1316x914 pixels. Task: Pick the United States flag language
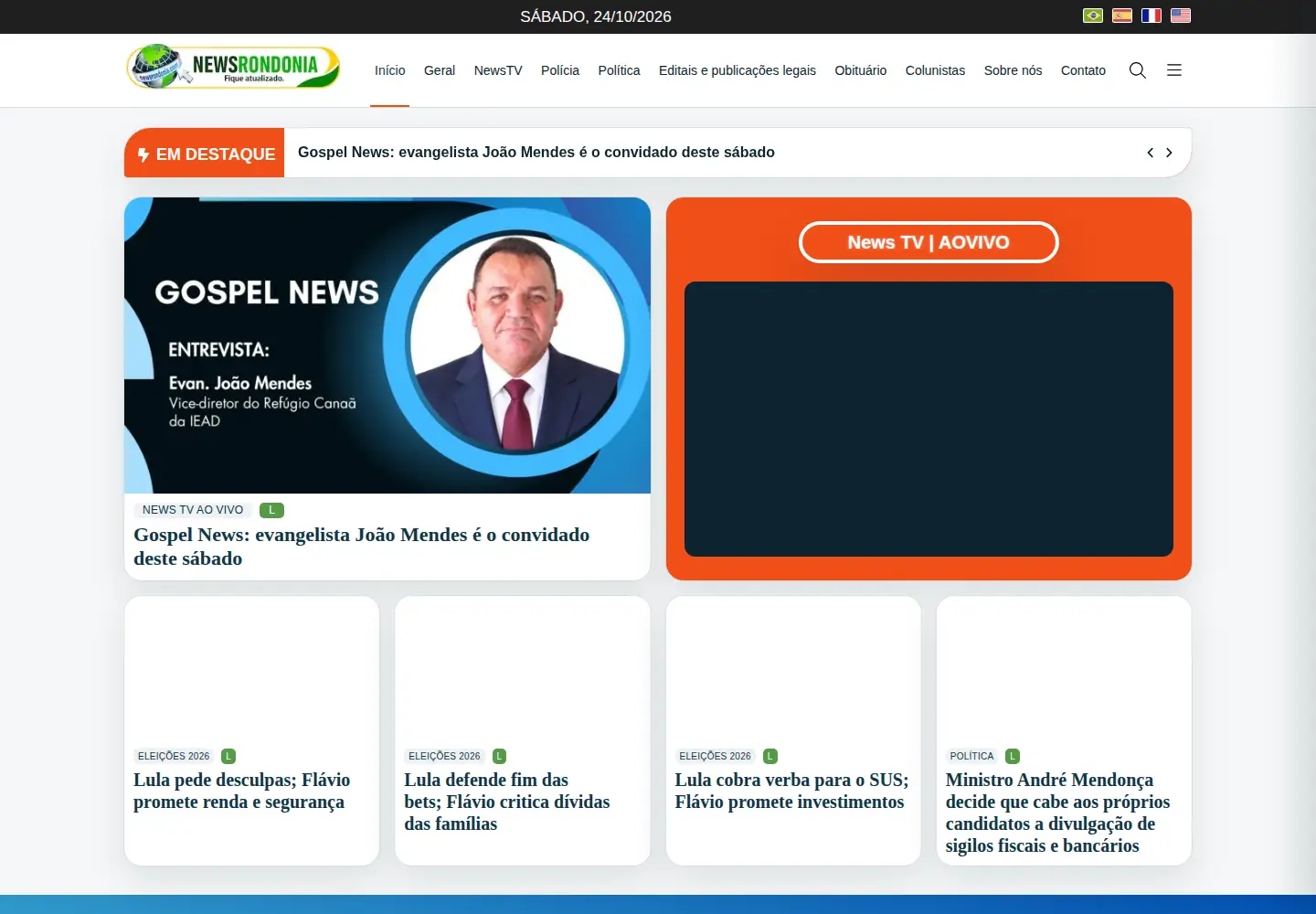[x=1181, y=16]
